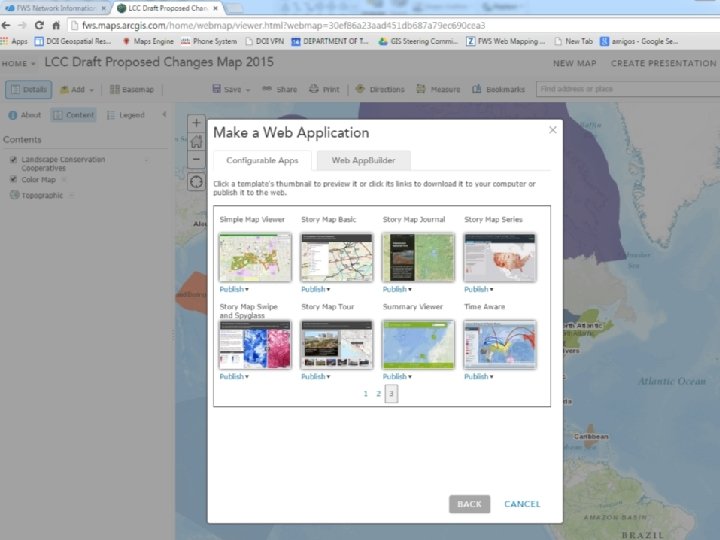Preview the Simple Map Viewer thumbnail

tap(255, 257)
